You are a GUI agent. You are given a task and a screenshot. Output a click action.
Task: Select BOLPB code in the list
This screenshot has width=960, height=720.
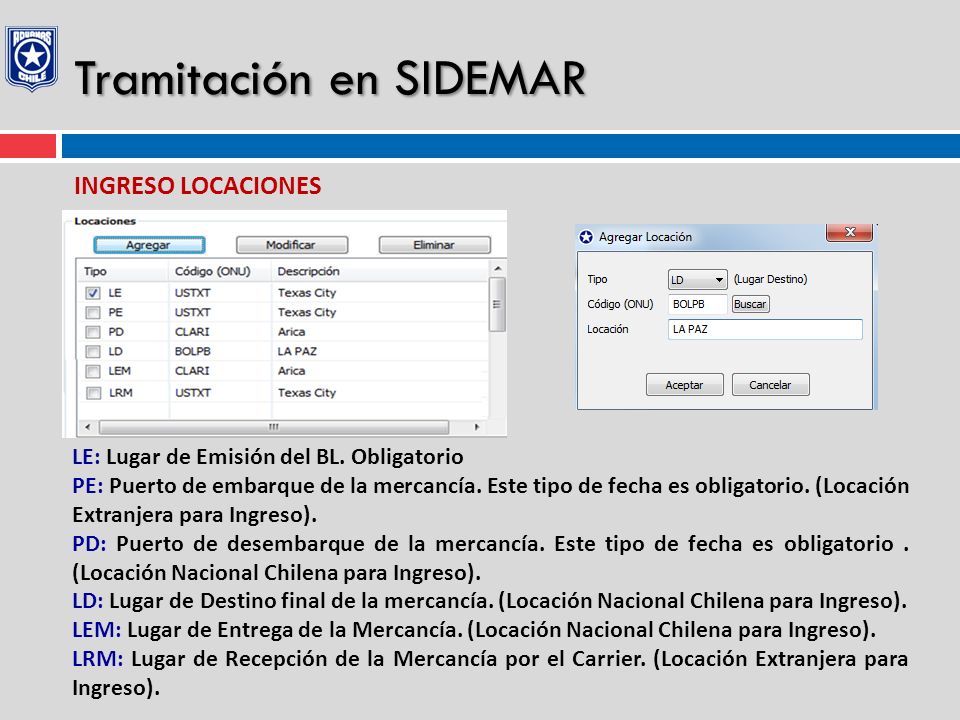[193, 351]
